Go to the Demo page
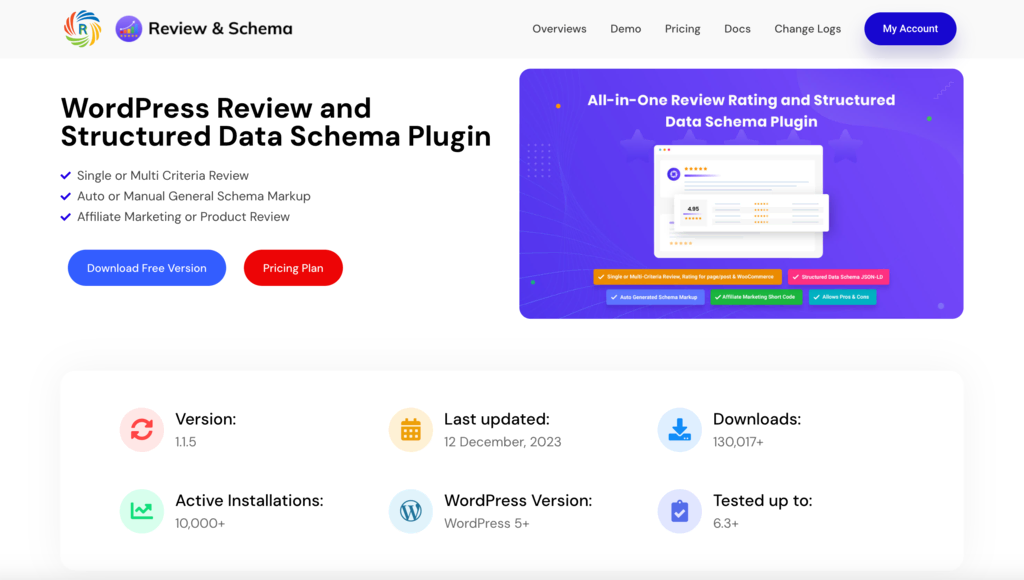Viewport: 1024px width, 580px height. tap(626, 29)
